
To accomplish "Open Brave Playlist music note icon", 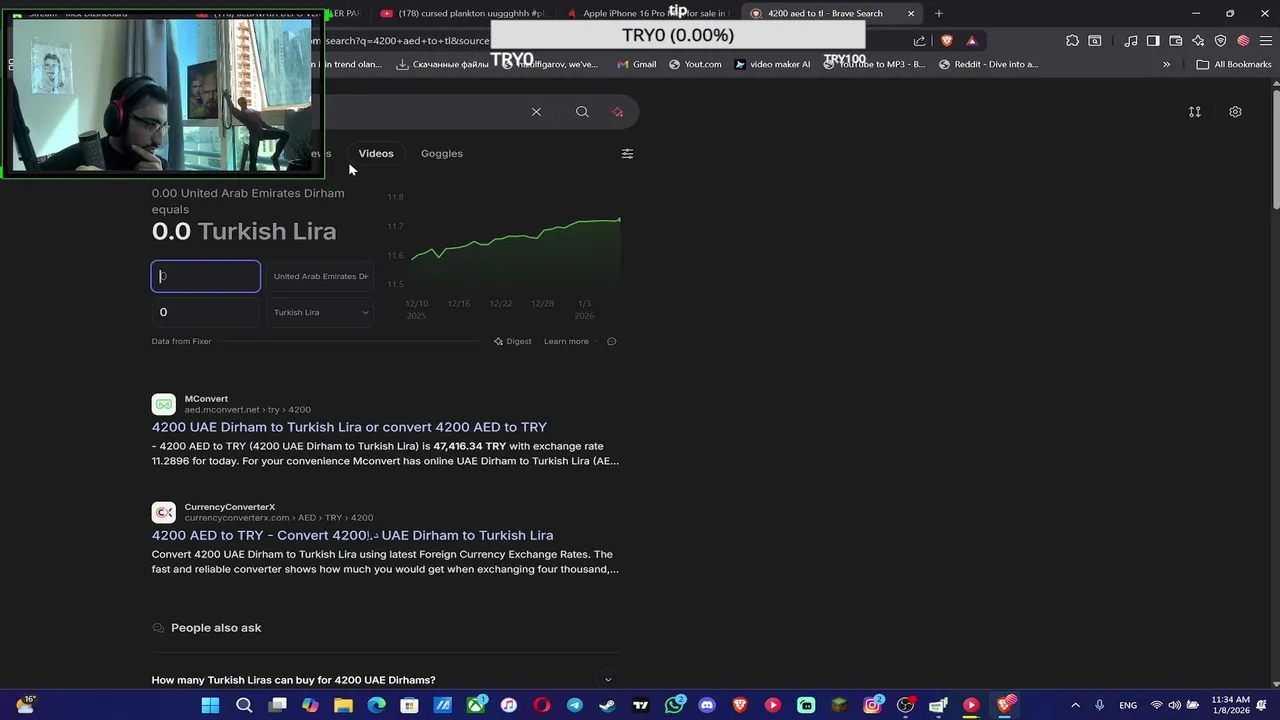I will pos(1130,41).
